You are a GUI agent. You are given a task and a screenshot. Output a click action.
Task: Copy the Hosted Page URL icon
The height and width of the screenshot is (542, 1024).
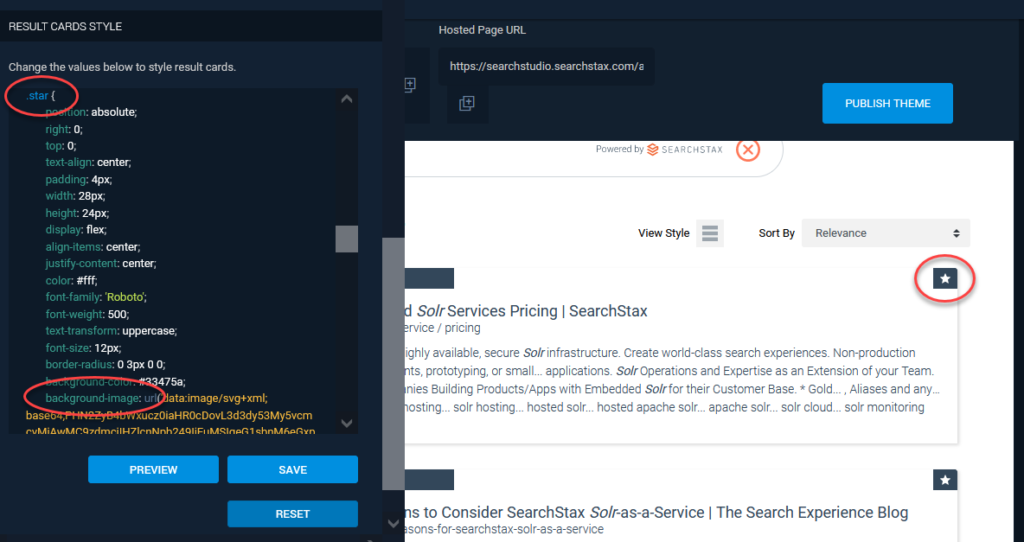(x=467, y=103)
